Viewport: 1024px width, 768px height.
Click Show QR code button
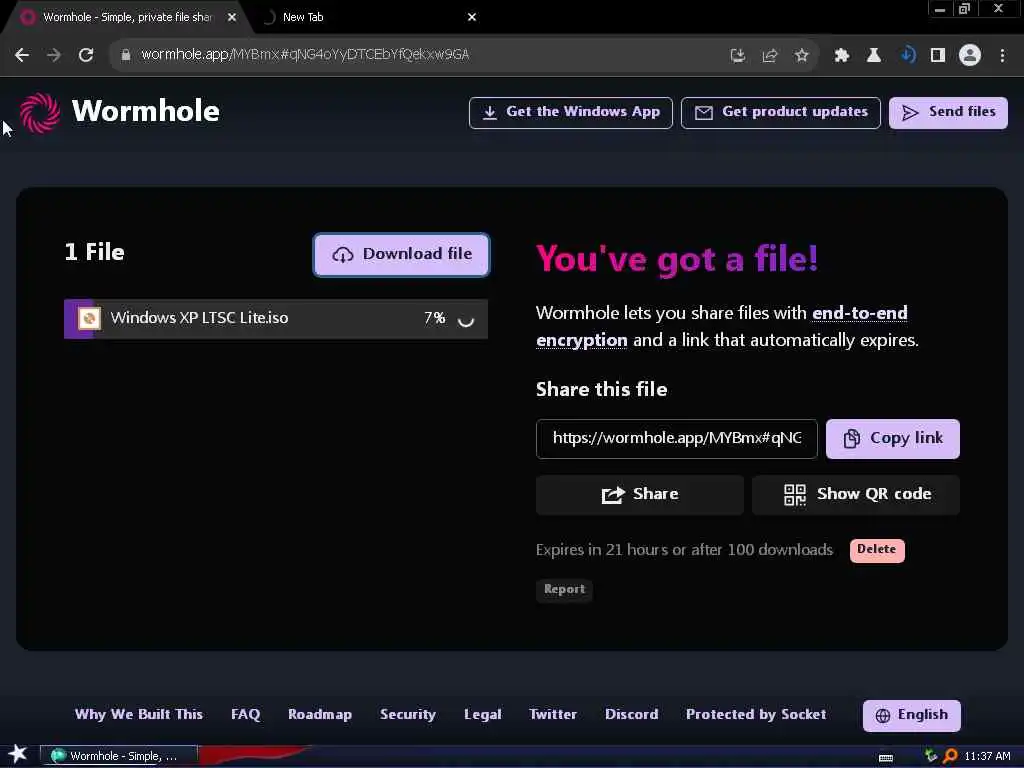[856, 495]
